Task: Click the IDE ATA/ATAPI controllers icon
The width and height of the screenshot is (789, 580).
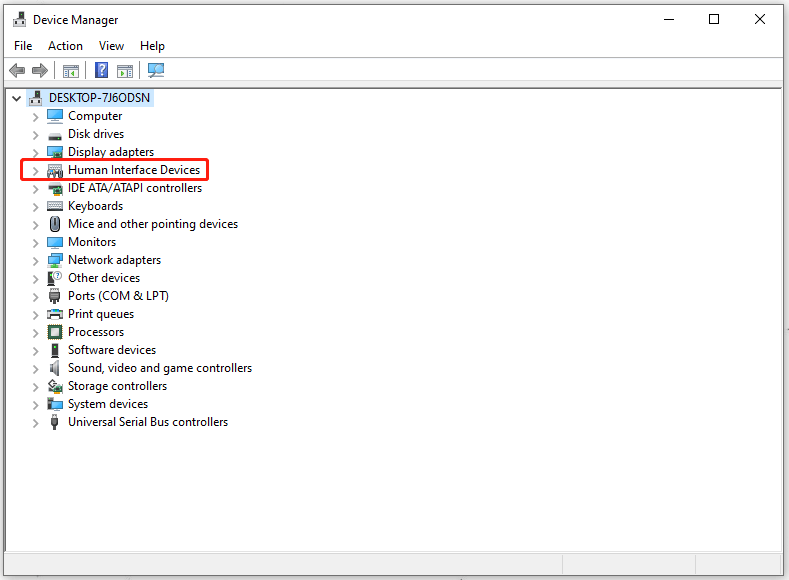Action: click(55, 189)
